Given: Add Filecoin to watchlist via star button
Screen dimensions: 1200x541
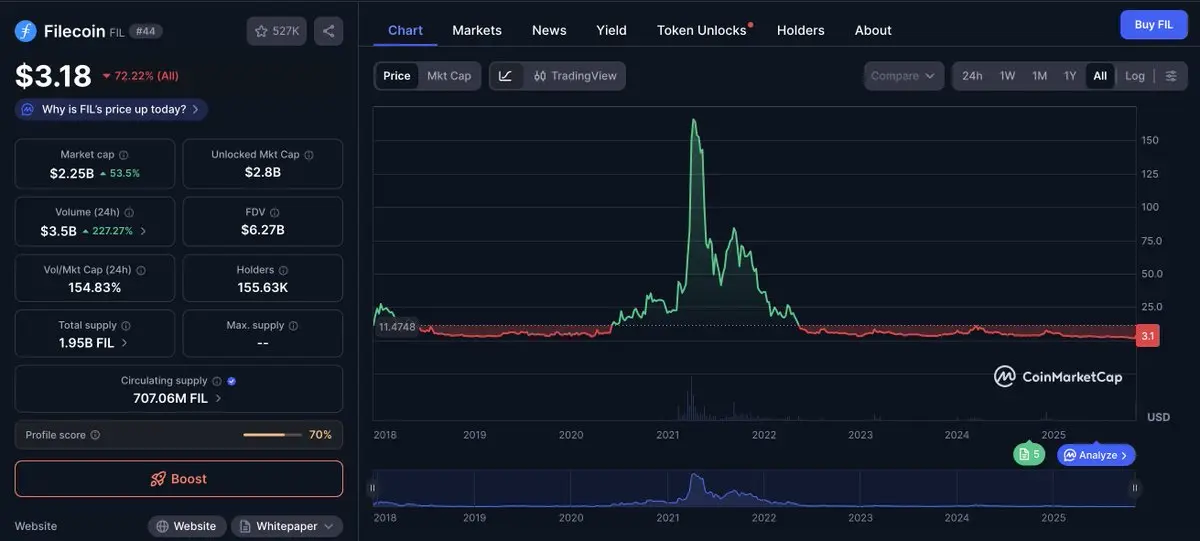Looking at the screenshot, I should pyautogui.click(x=277, y=31).
